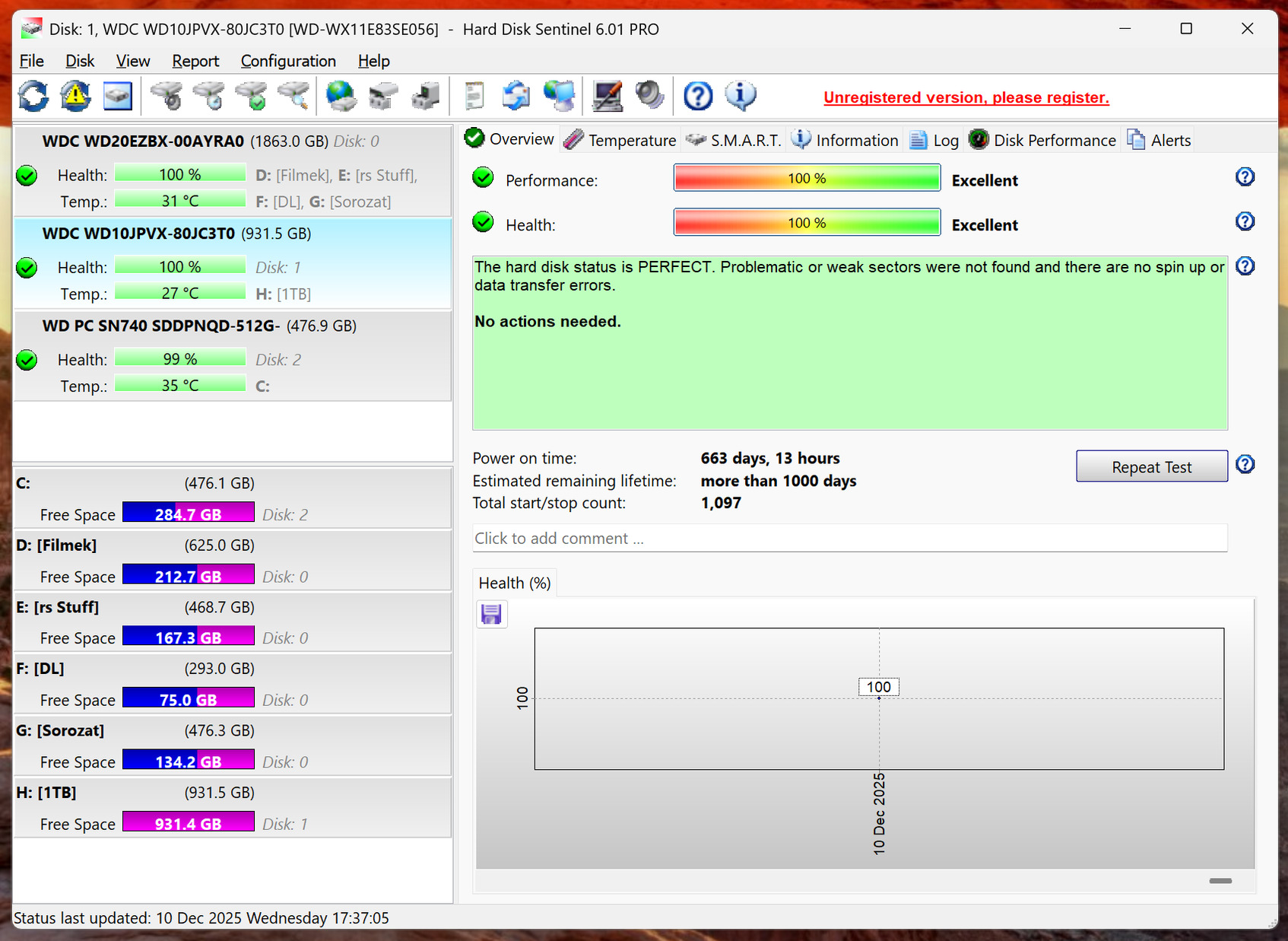1288x941 pixels.
Task: Select the Overview tab
Action: 509,139
